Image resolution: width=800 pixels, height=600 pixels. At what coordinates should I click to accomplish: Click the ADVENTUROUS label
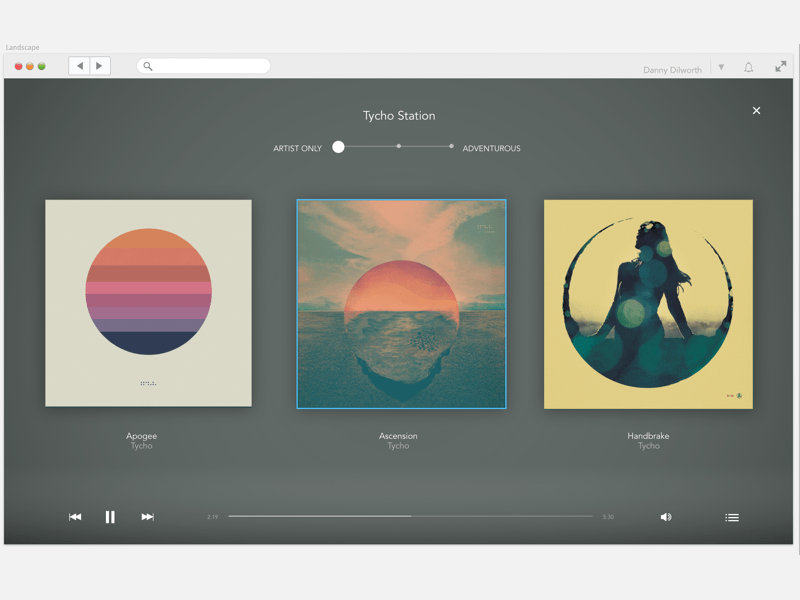coord(491,148)
